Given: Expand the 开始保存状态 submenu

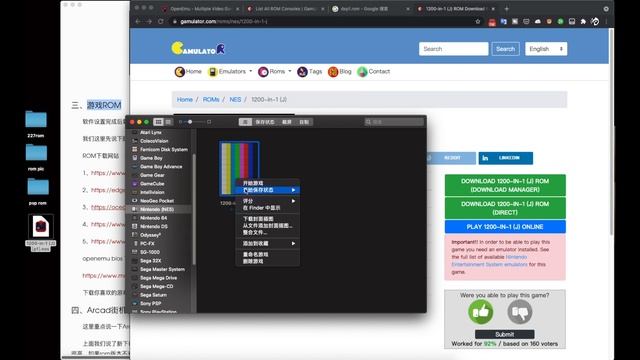Looking at the screenshot, I should pyautogui.click(x=267, y=190).
